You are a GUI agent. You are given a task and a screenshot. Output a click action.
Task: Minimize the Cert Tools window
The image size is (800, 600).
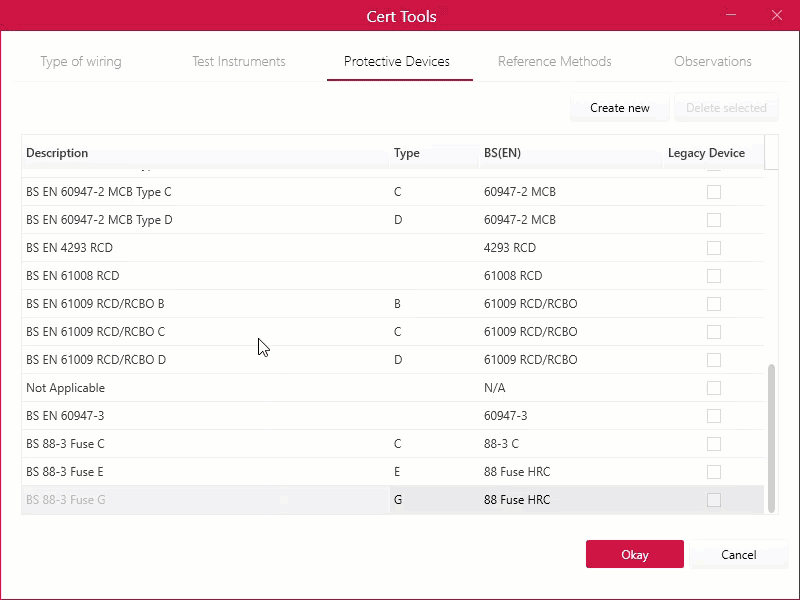731,15
